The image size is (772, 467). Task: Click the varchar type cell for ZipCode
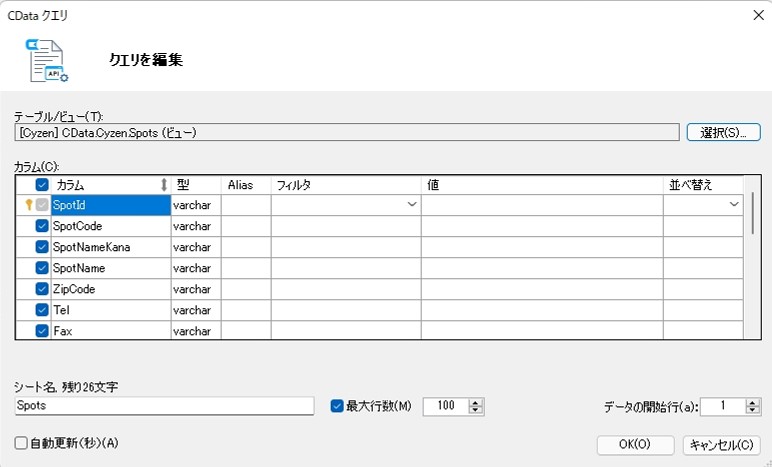[x=196, y=289]
